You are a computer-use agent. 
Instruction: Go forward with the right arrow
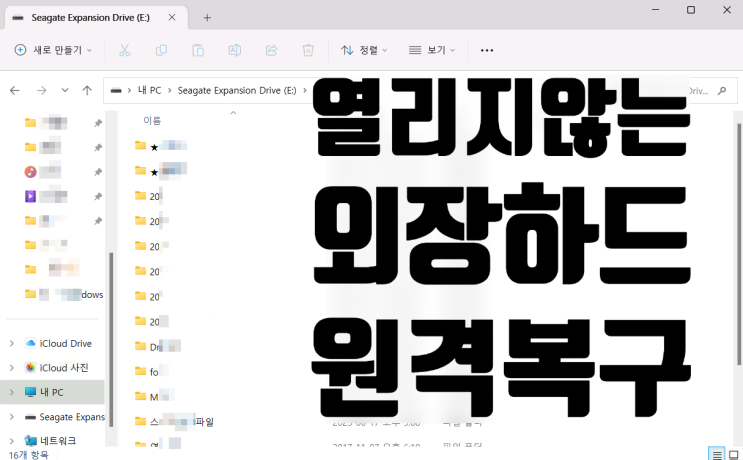coord(42,90)
